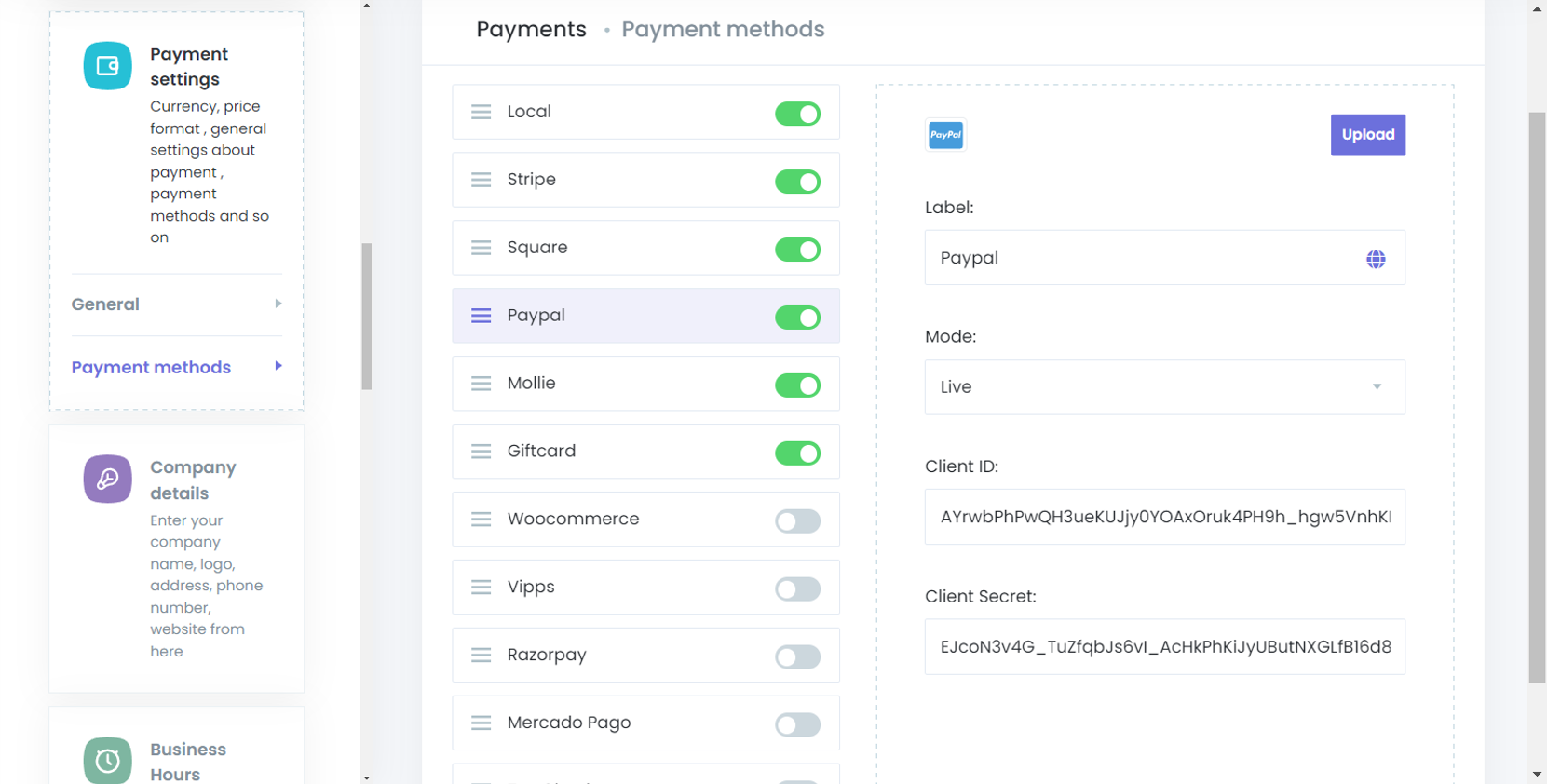Turn on the Razorpay toggle
Image resolution: width=1547 pixels, height=784 pixels.
pyautogui.click(x=797, y=657)
